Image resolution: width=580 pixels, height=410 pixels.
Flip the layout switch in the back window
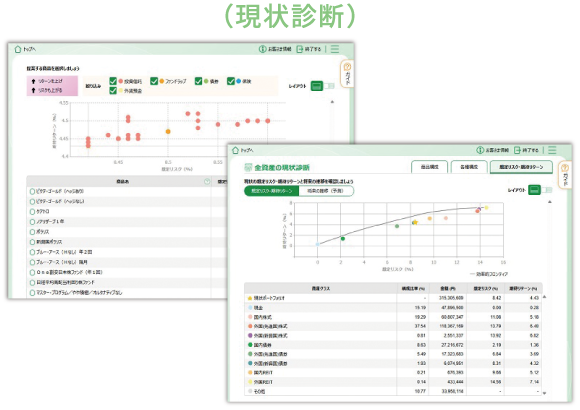(x=329, y=86)
